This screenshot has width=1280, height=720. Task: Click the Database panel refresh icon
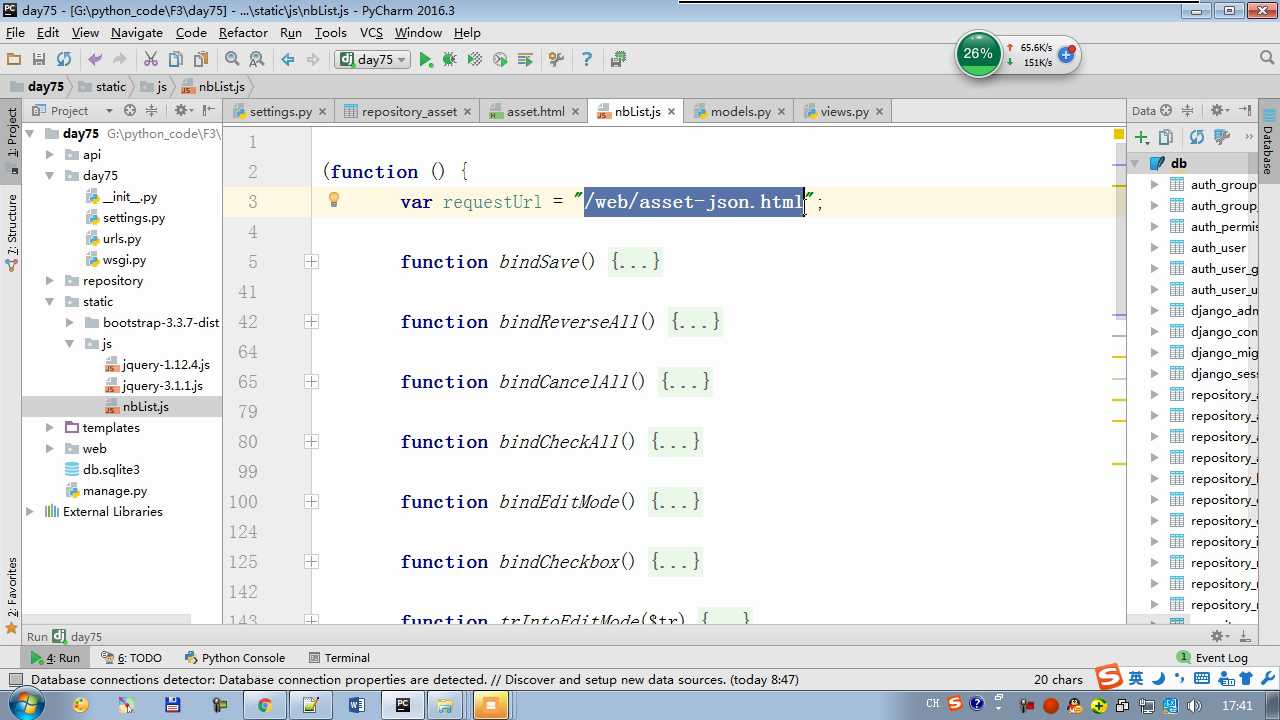point(1197,137)
